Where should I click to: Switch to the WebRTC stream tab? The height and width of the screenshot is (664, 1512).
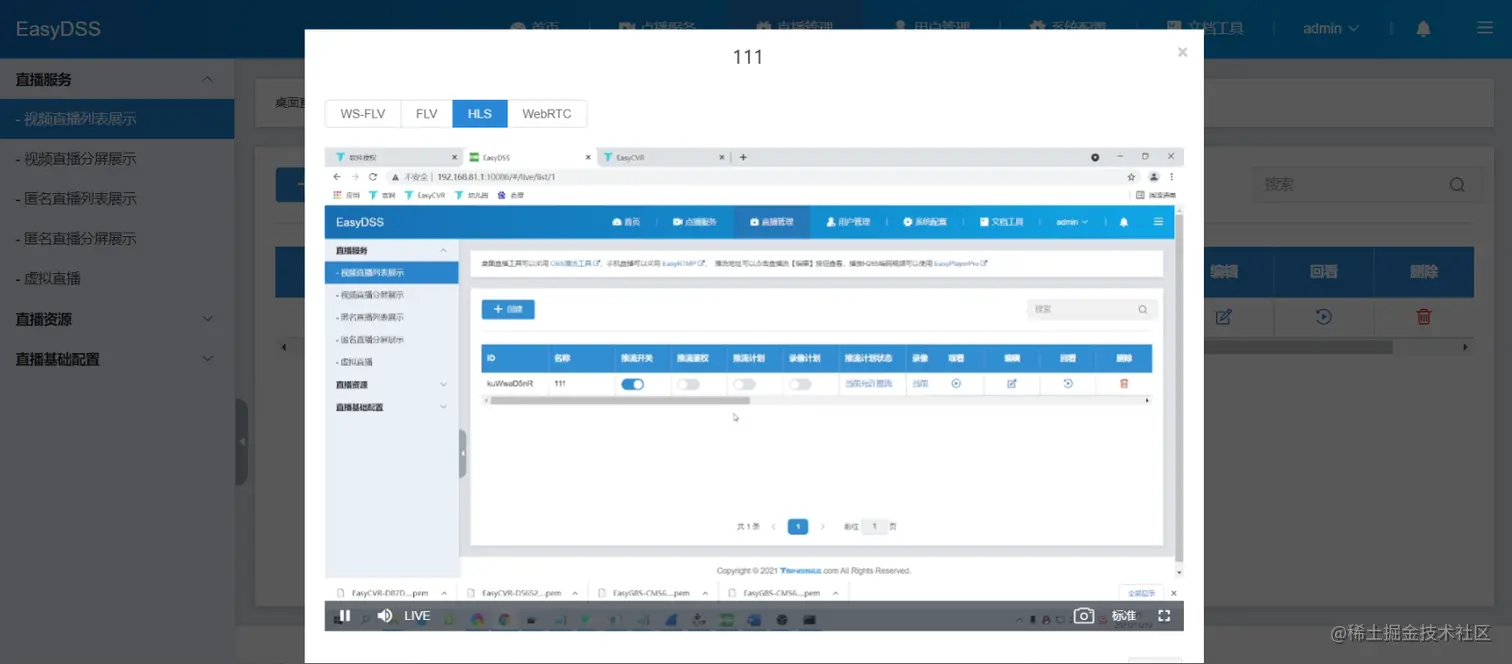[x=547, y=114]
